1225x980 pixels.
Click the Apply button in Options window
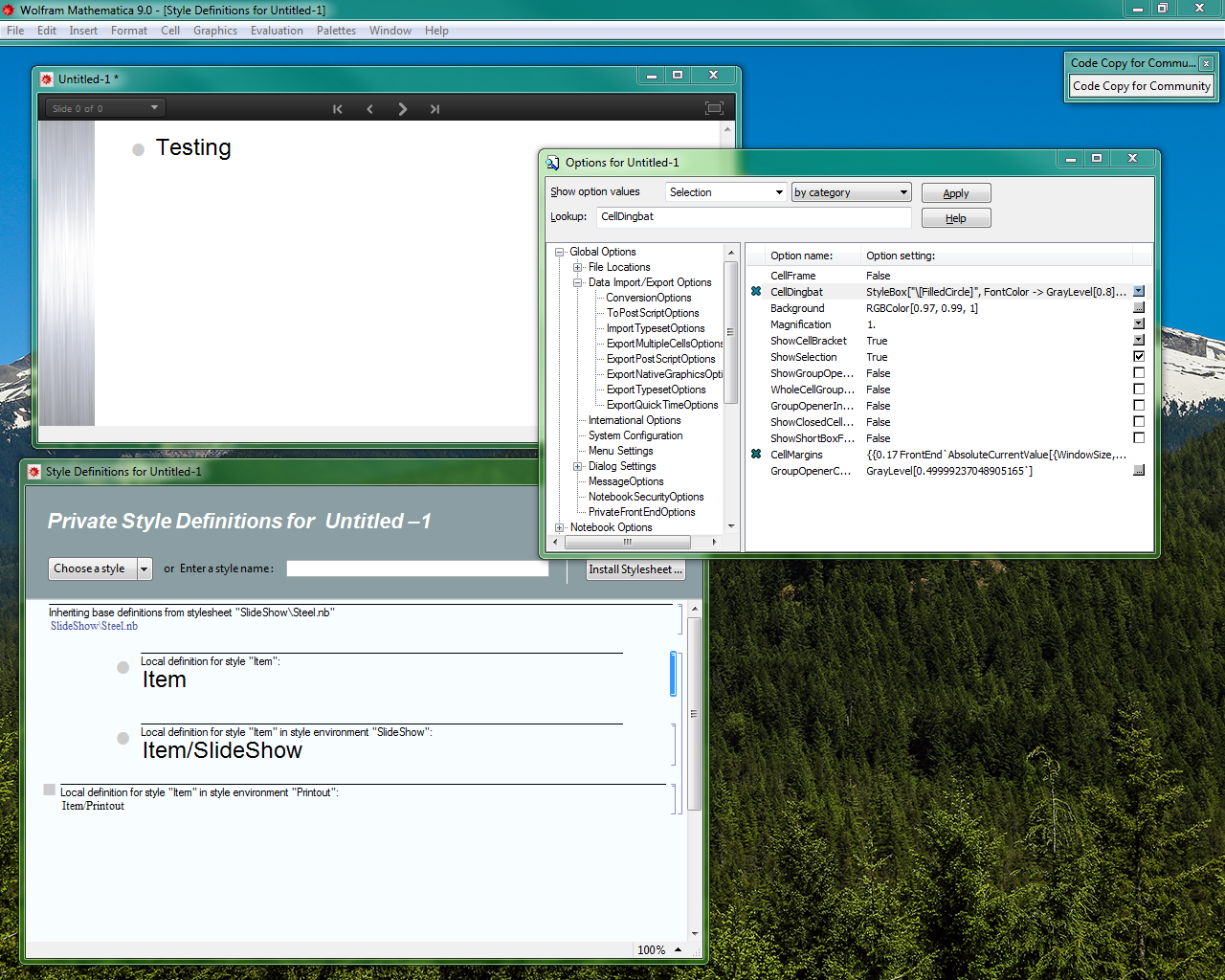tap(956, 193)
